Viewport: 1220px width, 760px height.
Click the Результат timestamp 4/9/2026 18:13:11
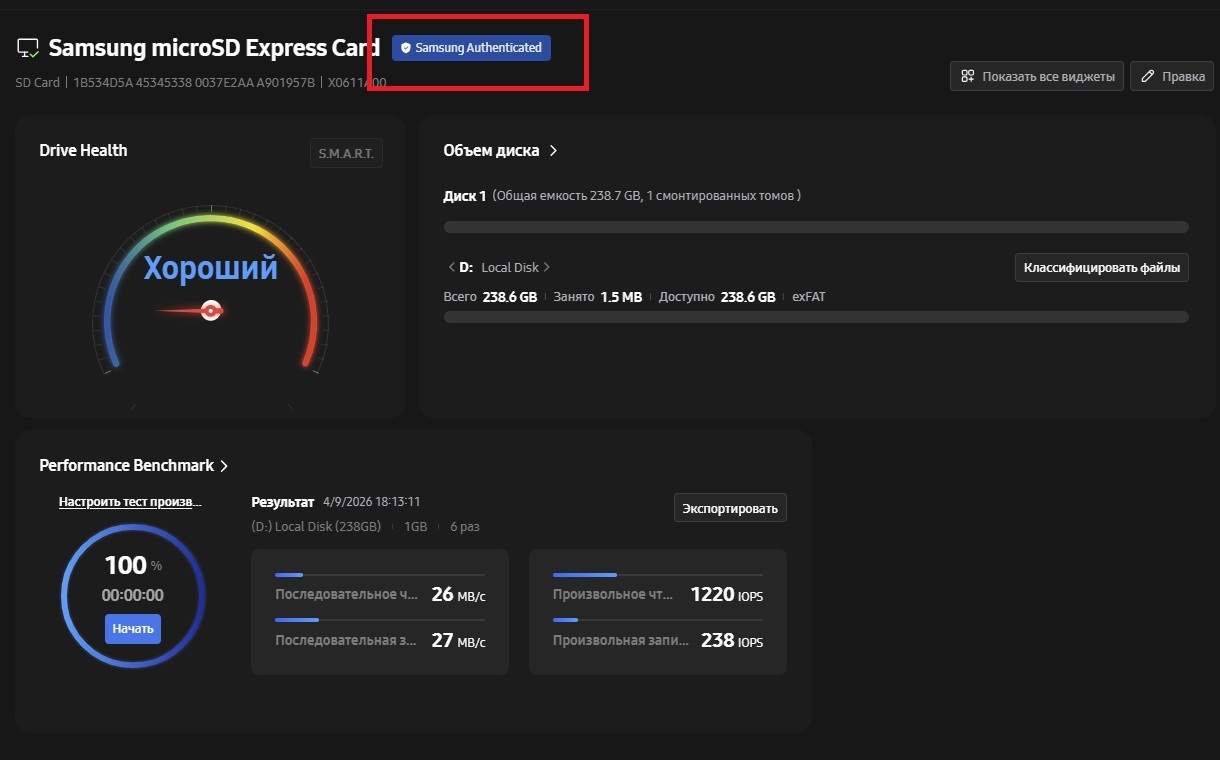tap(372, 502)
